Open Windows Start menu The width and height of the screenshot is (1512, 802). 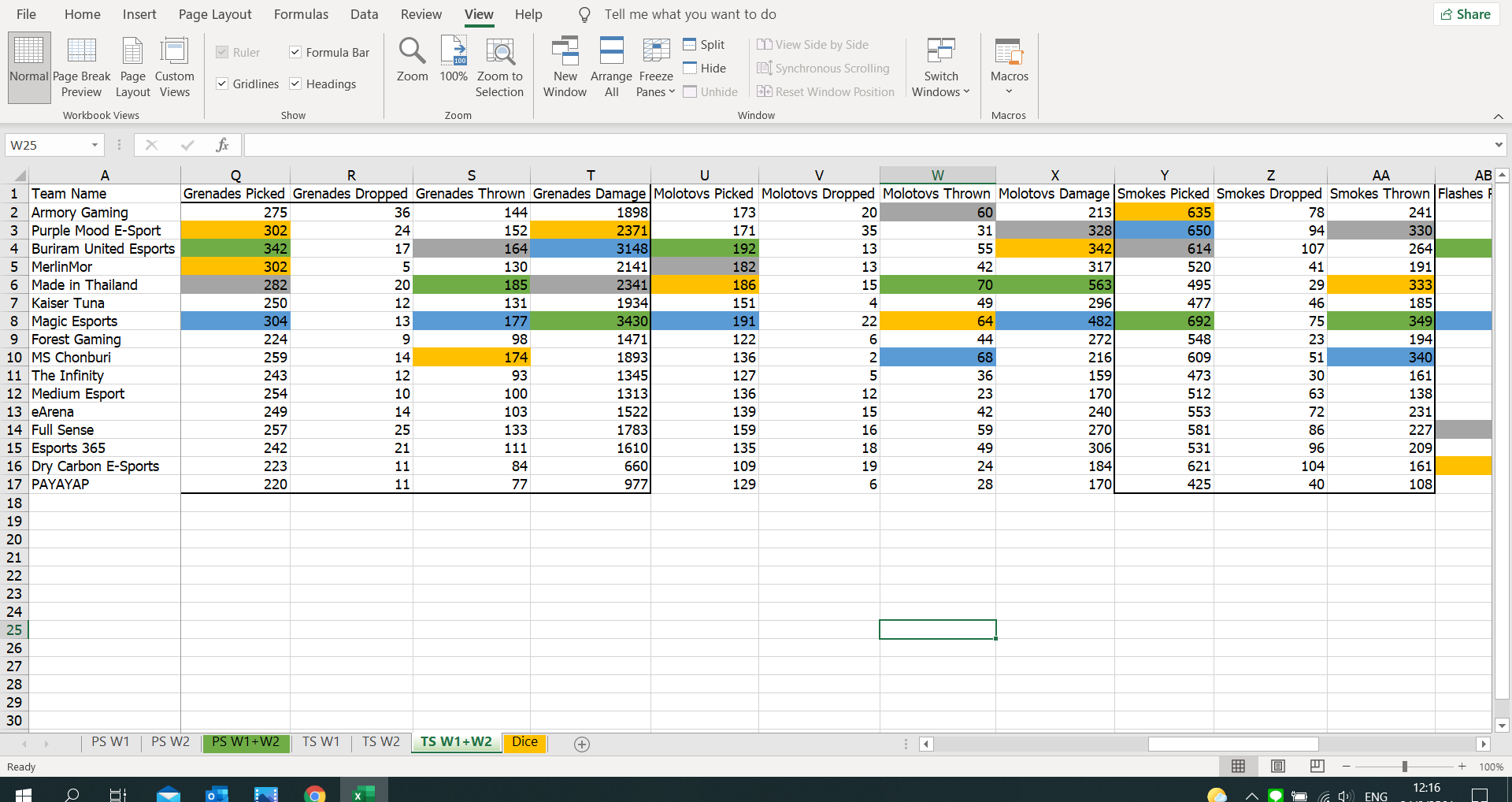pos(23,793)
